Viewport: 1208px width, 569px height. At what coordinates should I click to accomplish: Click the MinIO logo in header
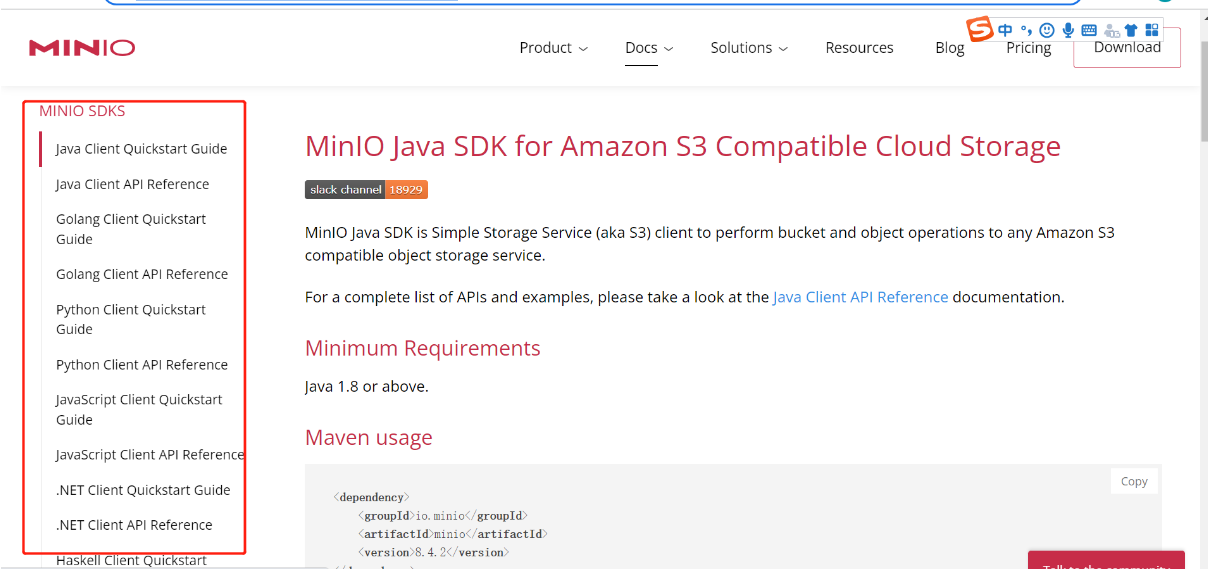pyautogui.click(x=82, y=48)
